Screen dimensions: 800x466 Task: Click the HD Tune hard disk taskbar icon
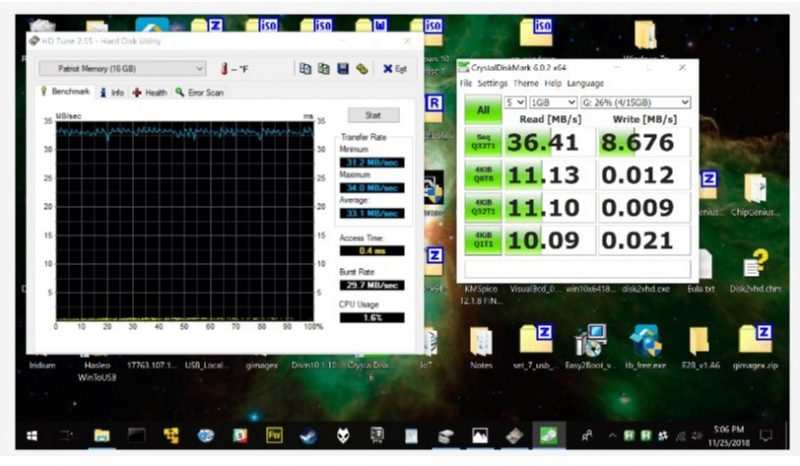(x=514, y=435)
